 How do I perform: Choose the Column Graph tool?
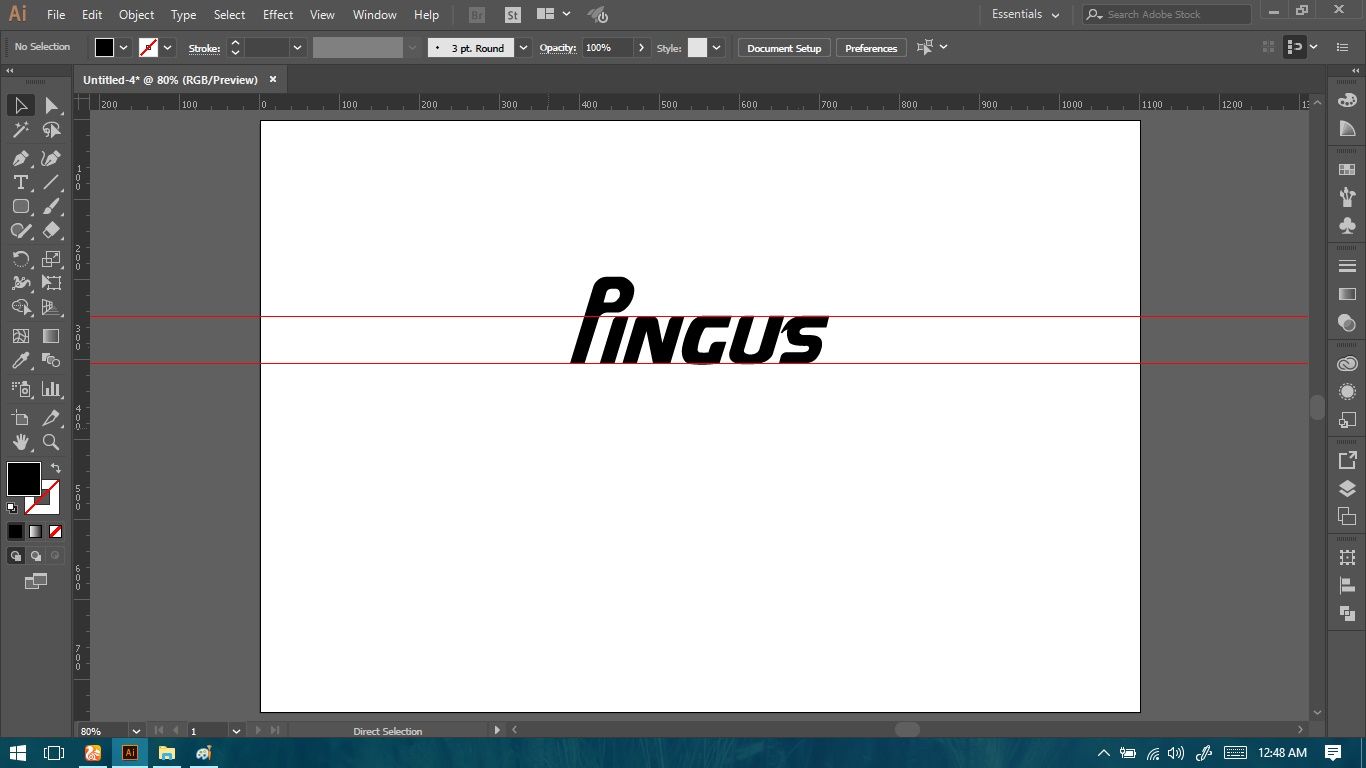coord(51,389)
